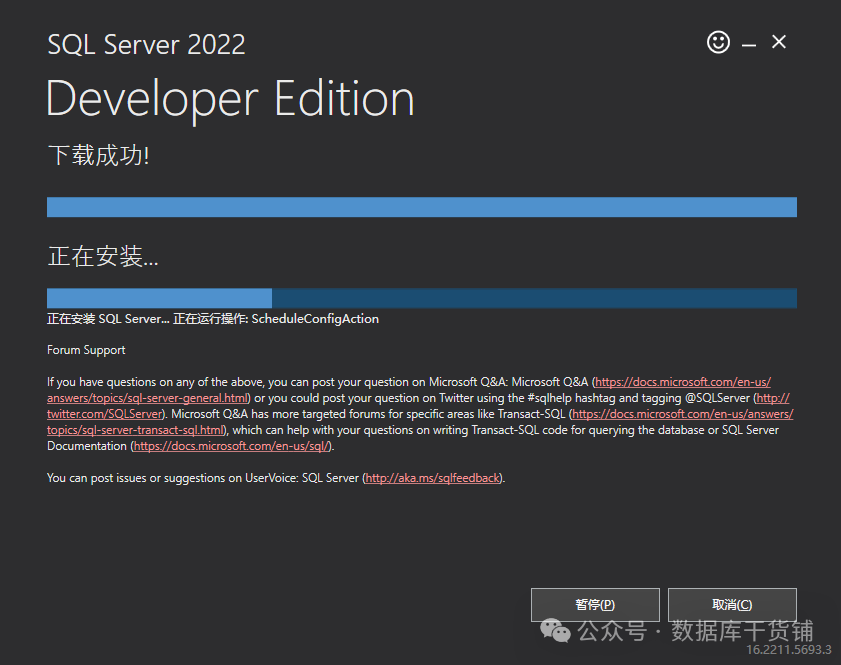Open the sql-server-transact-sql Q&A link

(135, 430)
